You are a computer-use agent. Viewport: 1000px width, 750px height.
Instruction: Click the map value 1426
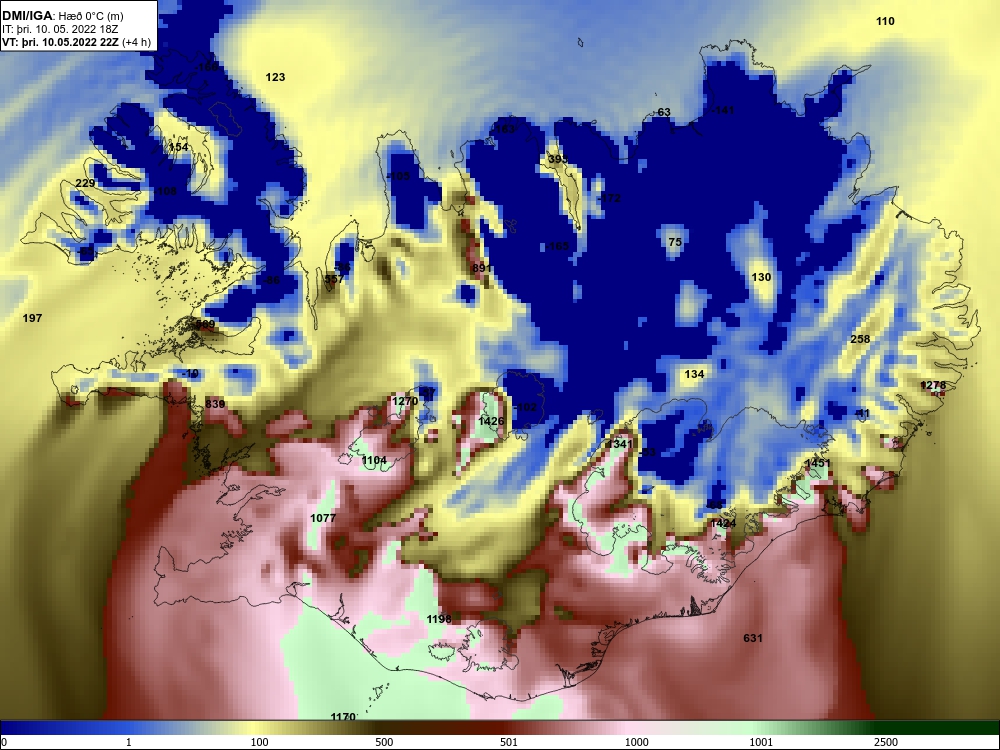[491, 421]
